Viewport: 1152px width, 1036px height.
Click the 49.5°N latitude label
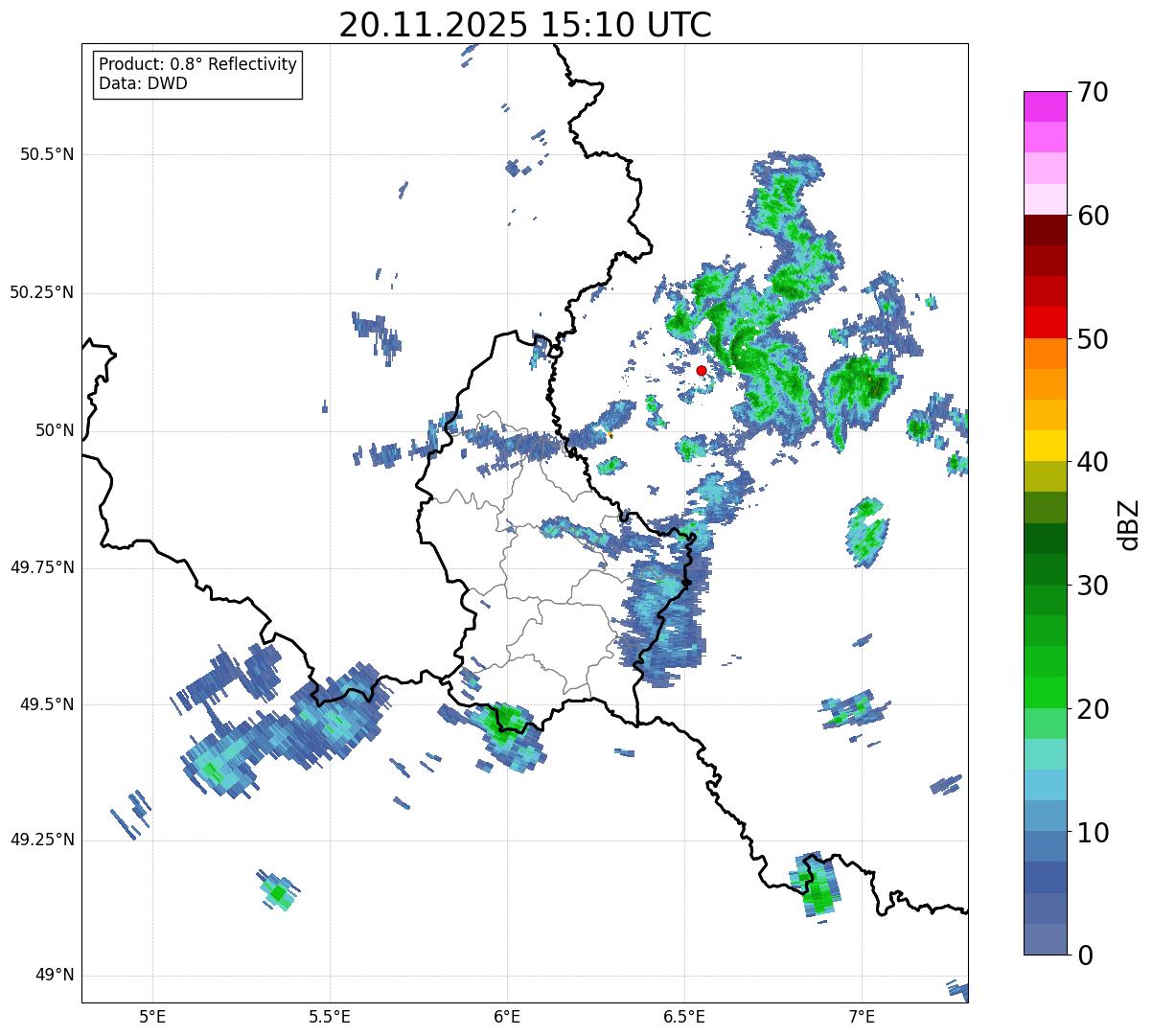click(47, 704)
